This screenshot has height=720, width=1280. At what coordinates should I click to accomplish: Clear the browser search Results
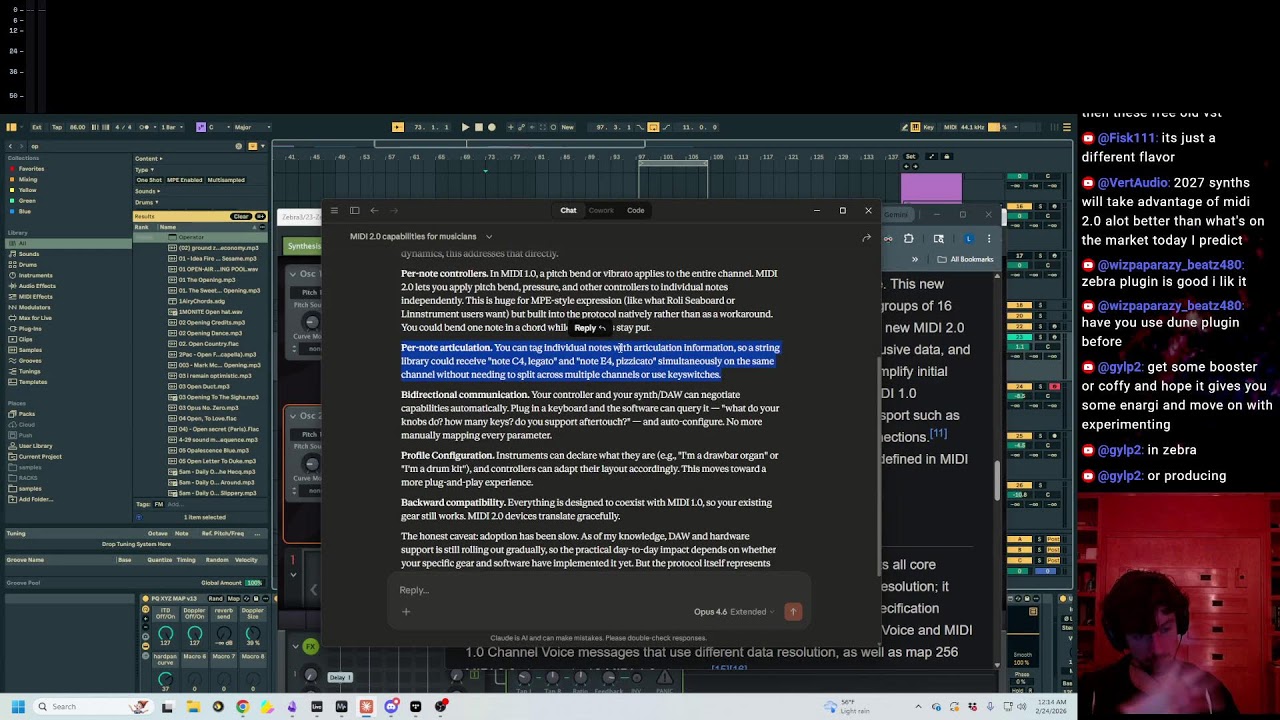pyautogui.click(x=240, y=217)
